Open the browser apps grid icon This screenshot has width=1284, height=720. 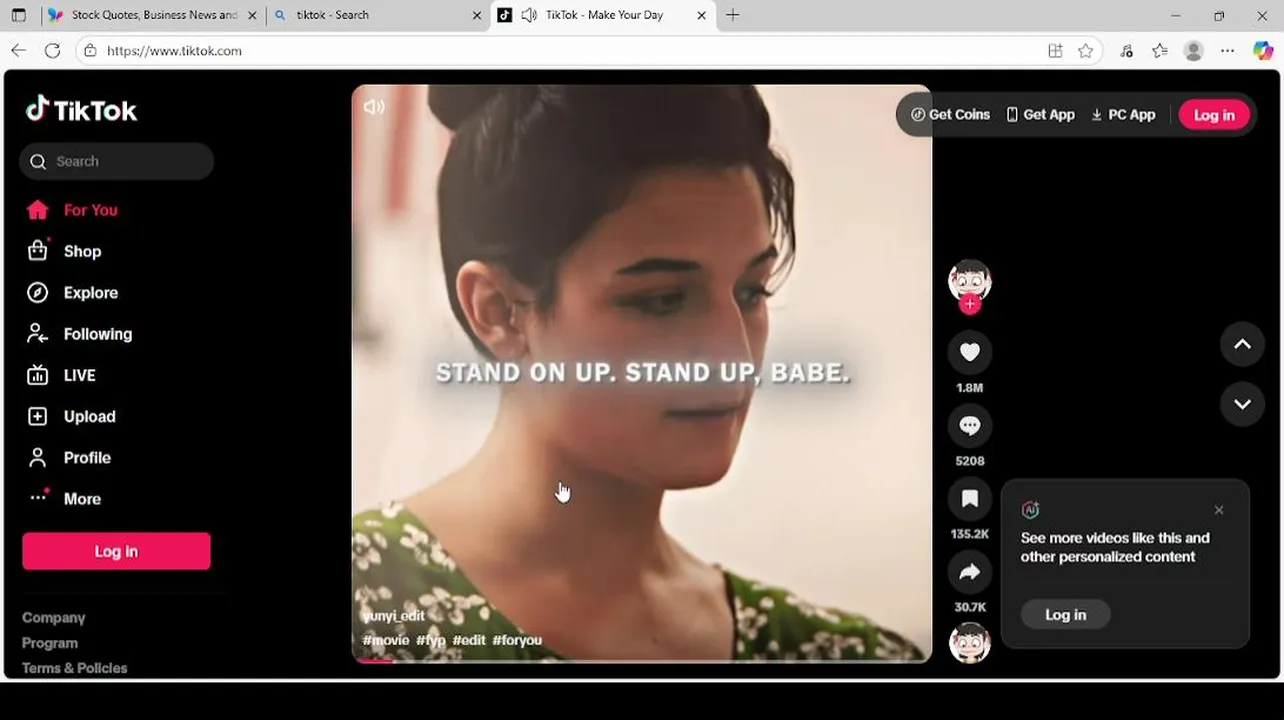pos(1055,51)
